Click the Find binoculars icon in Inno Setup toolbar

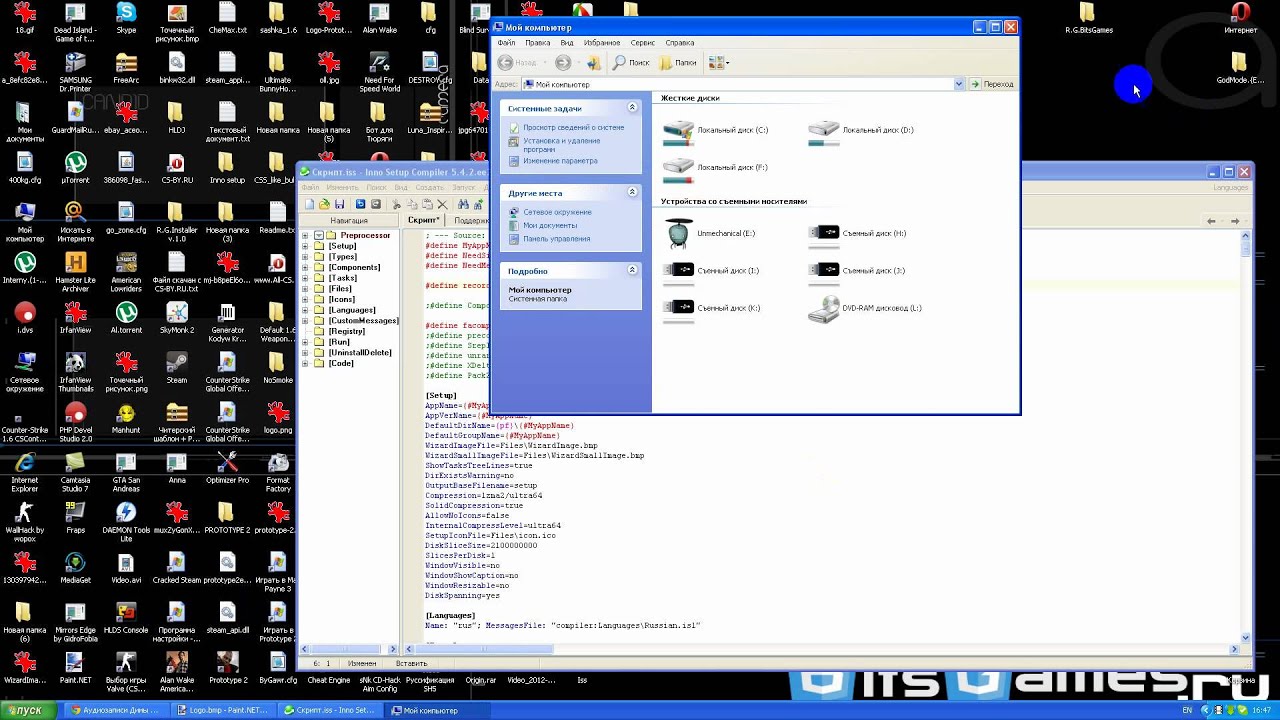[463, 204]
